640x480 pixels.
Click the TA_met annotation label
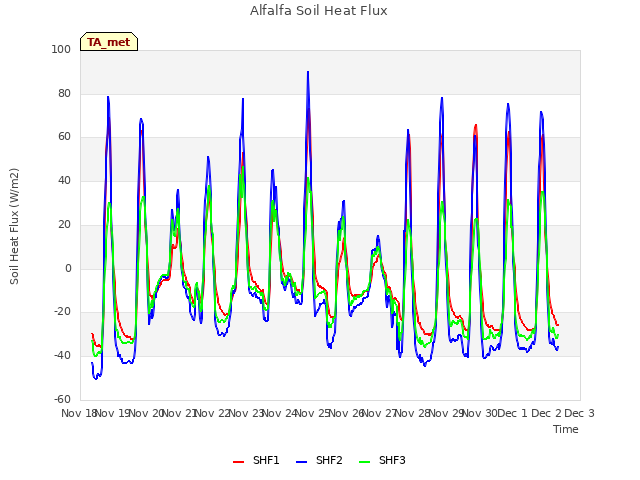point(109,42)
